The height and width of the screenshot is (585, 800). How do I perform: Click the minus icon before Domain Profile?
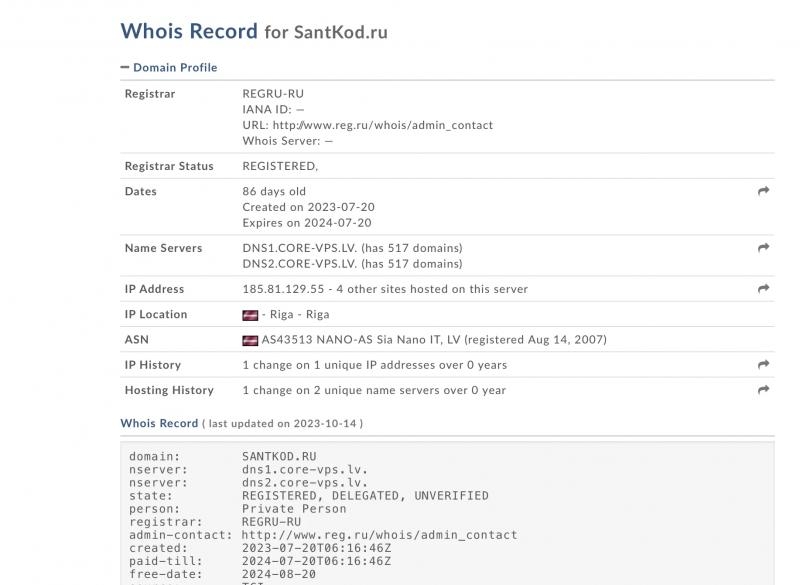(x=125, y=67)
